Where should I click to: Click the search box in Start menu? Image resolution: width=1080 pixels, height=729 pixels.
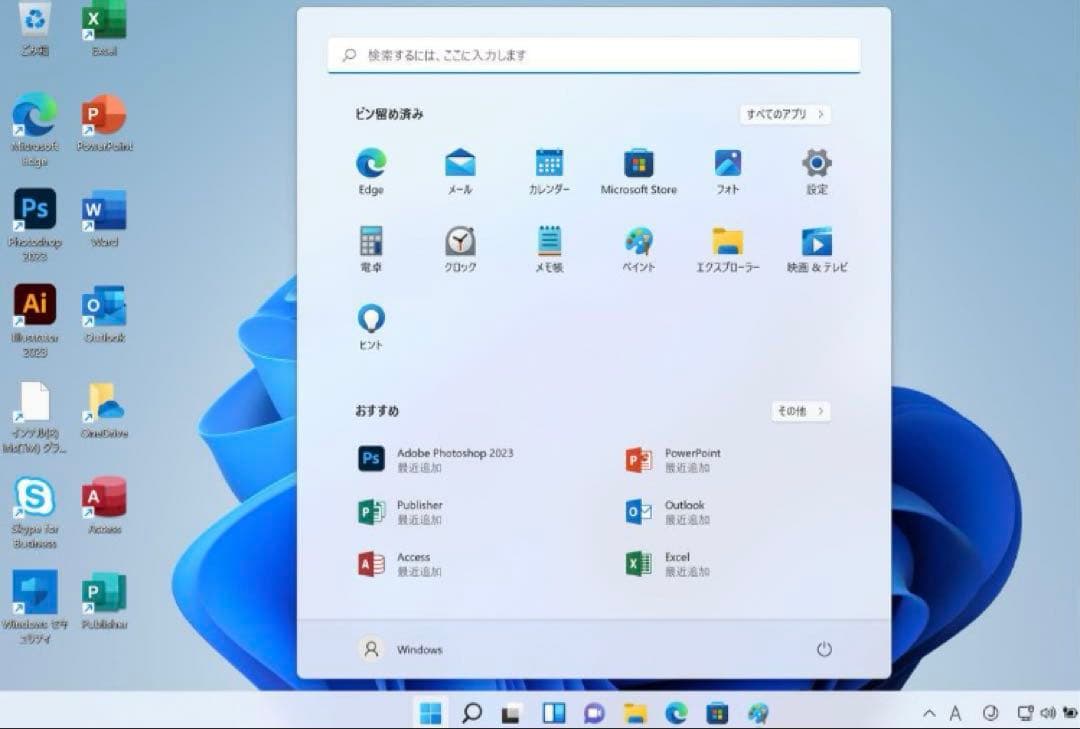[593, 55]
